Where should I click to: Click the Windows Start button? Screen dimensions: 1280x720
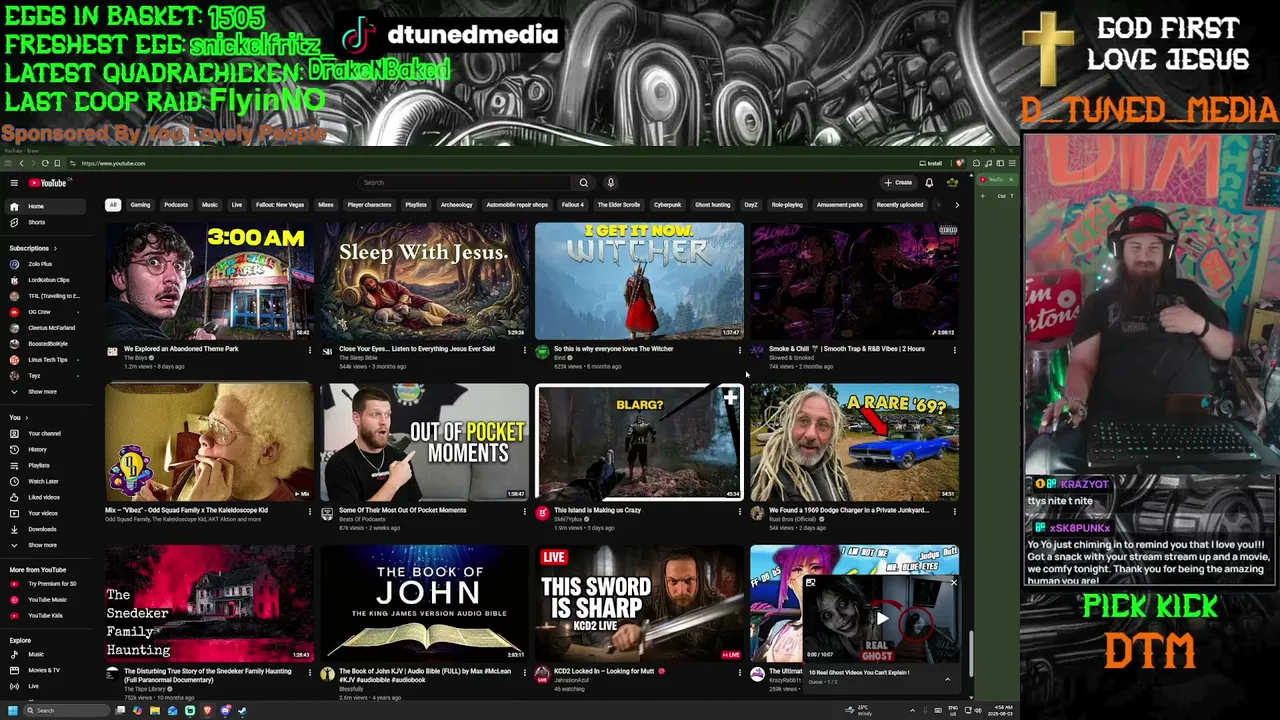(x=12, y=710)
